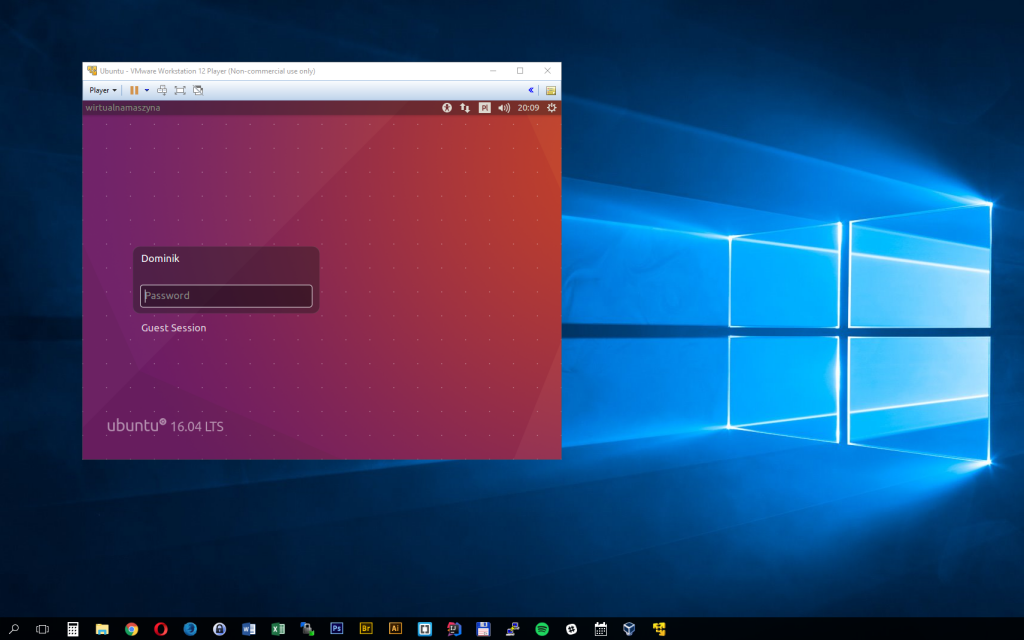Open the network connections indicator
Image resolution: width=1024 pixels, height=640 pixels.
tap(465, 108)
